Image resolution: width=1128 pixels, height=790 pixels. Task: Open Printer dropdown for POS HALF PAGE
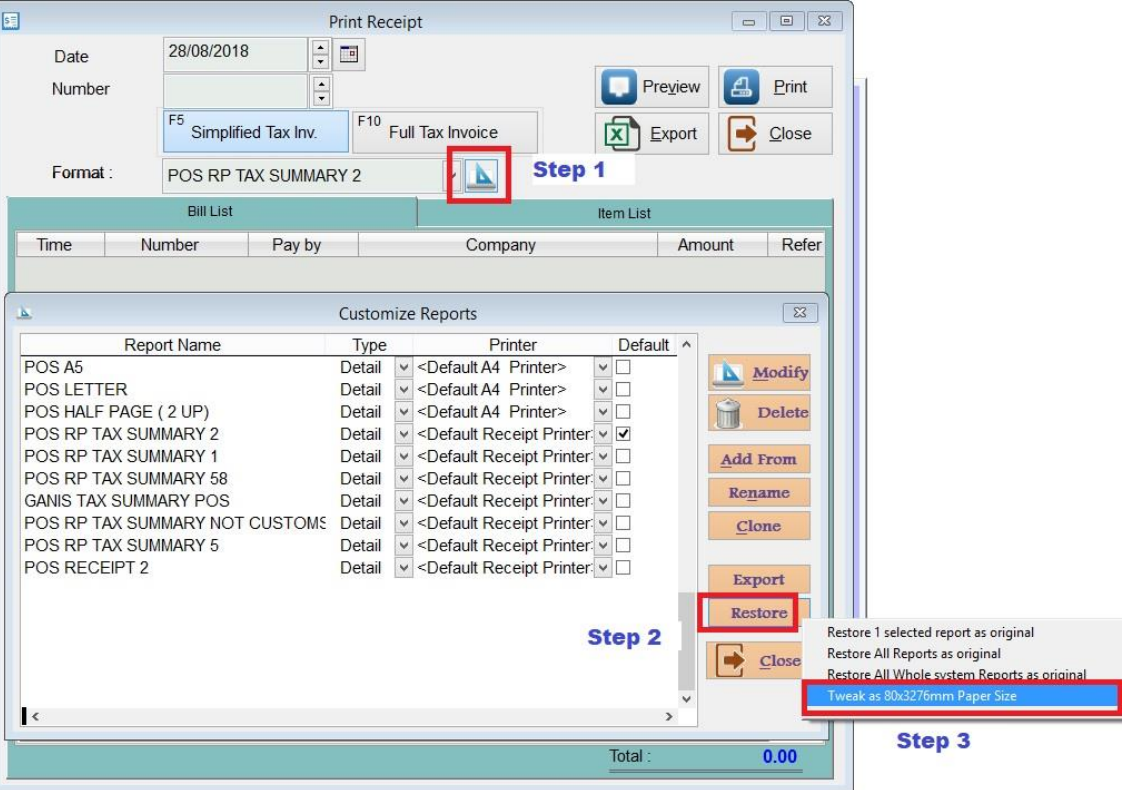pos(603,412)
